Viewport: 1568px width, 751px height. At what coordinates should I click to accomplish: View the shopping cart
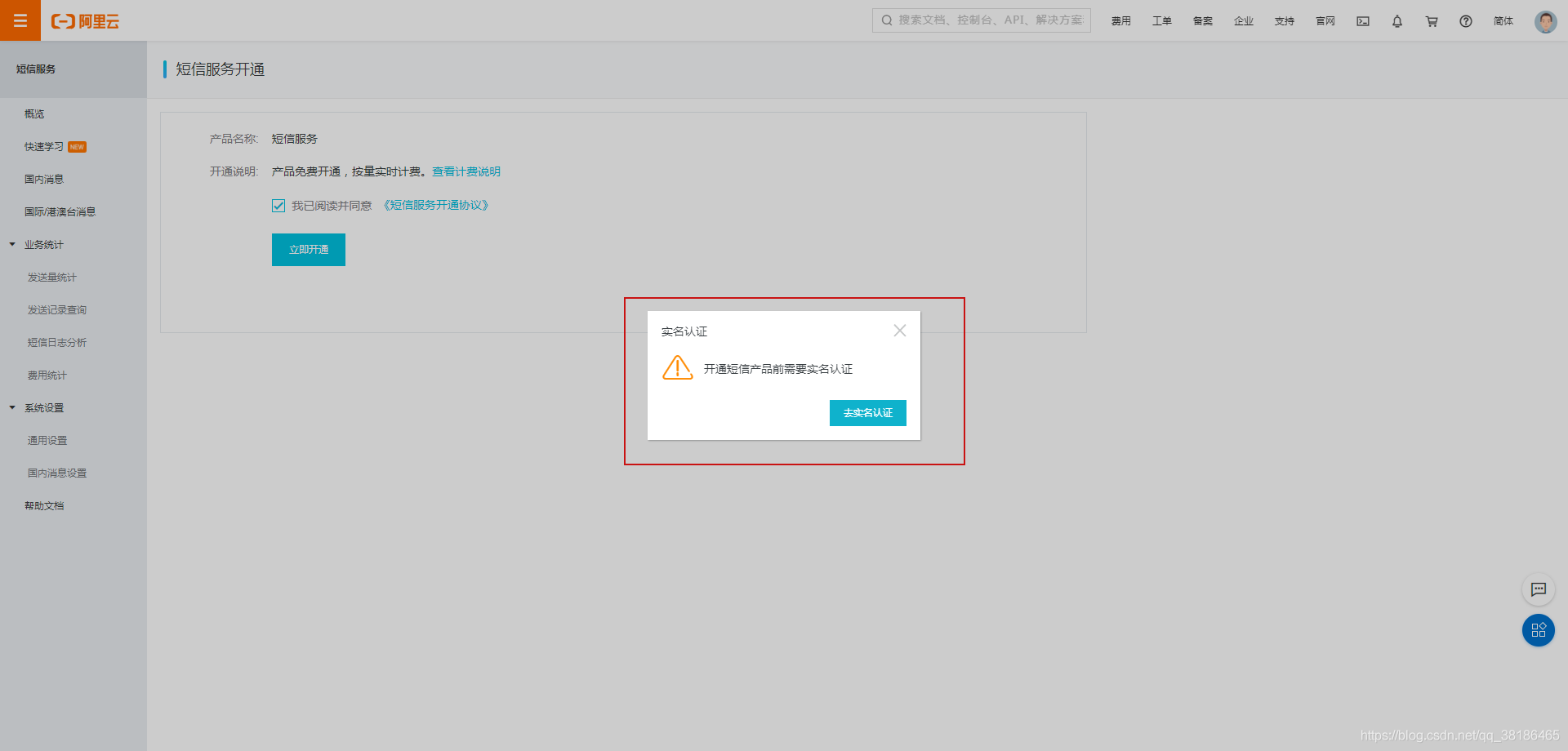click(x=1431, y=21)
